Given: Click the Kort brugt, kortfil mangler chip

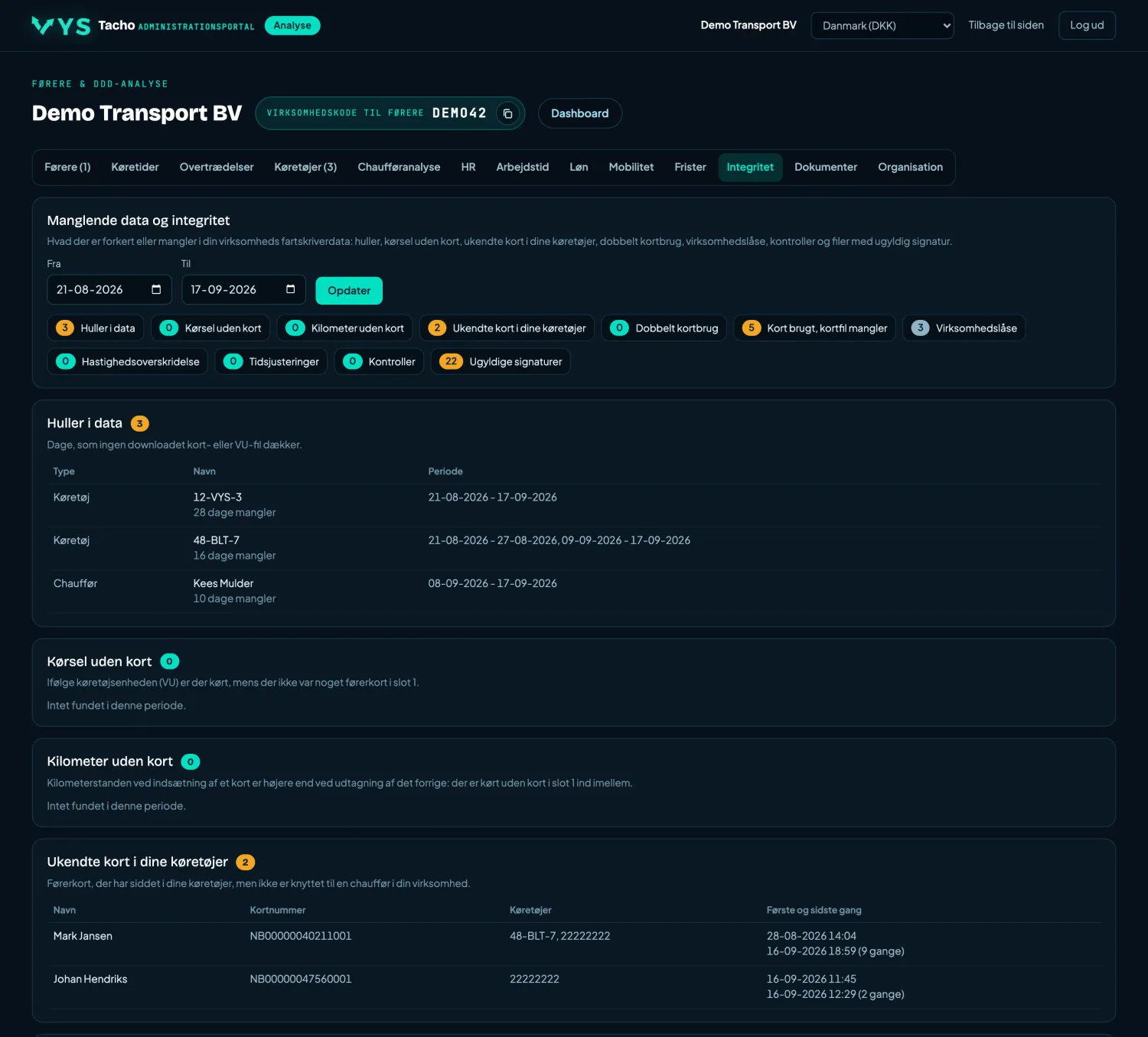Looking at the screenshot, I should point(814,328).
